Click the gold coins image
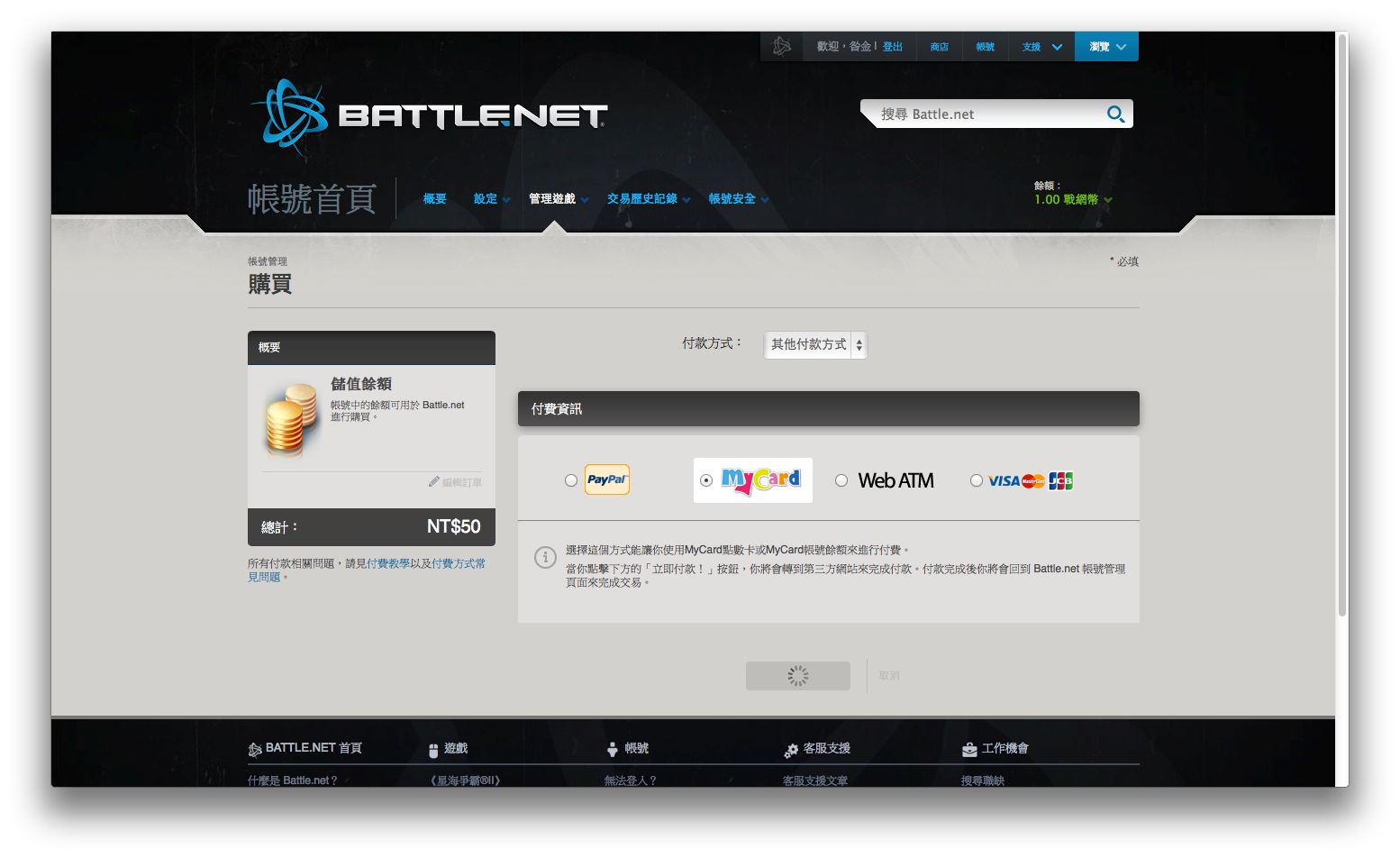Image resolution: width=1400 pixels, height=858 pixels. [291, 419]
